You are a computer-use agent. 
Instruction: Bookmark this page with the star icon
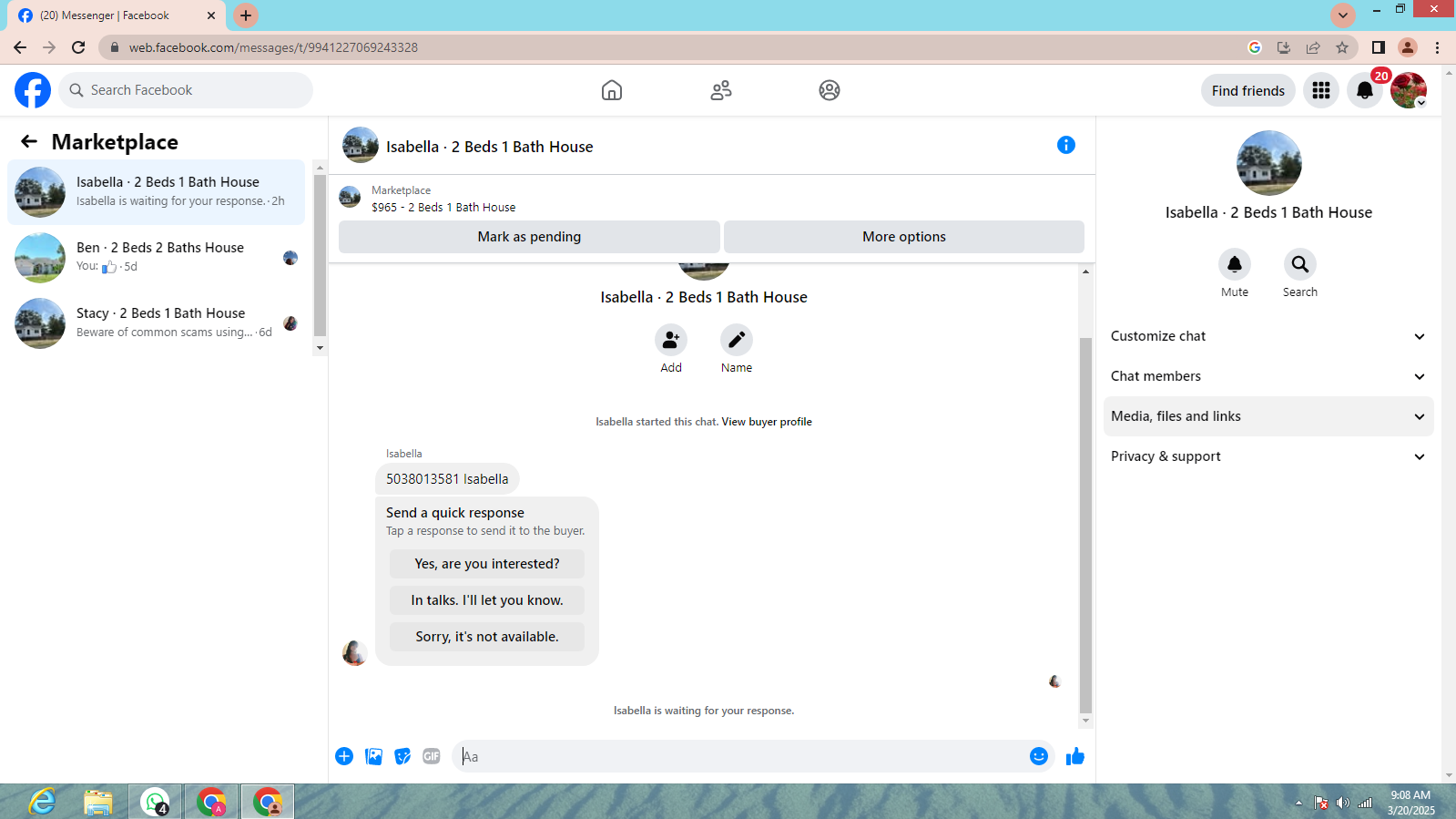click(1342, 47)
